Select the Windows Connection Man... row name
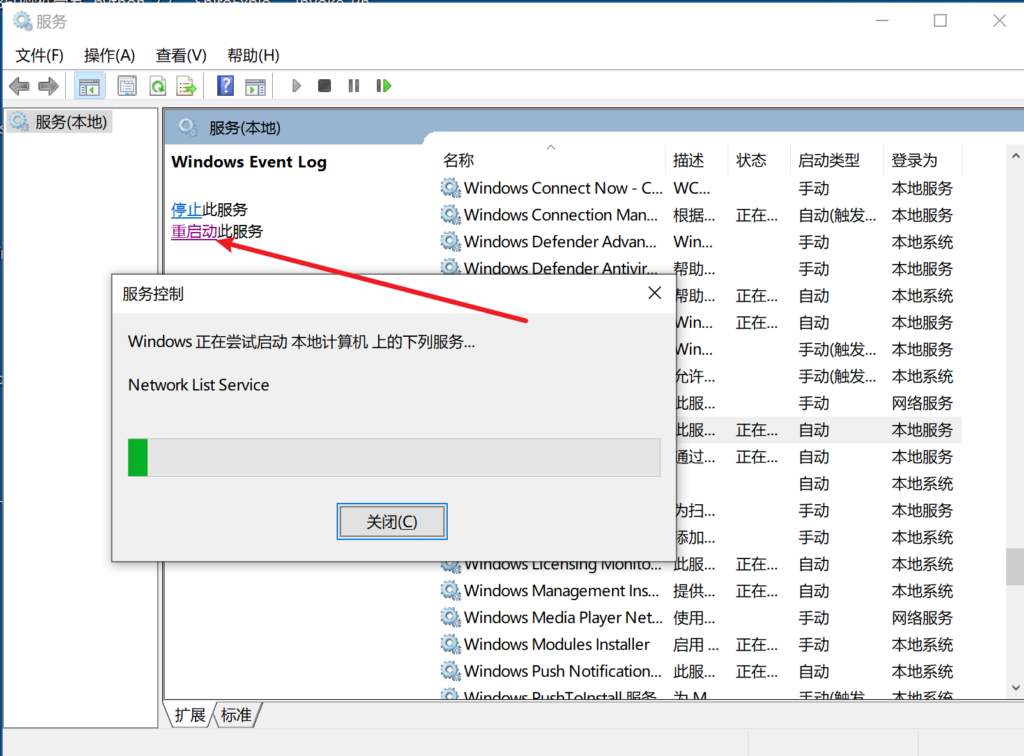Image resolution: width=1024 pixels, height=756 pixels. (560, 215)
